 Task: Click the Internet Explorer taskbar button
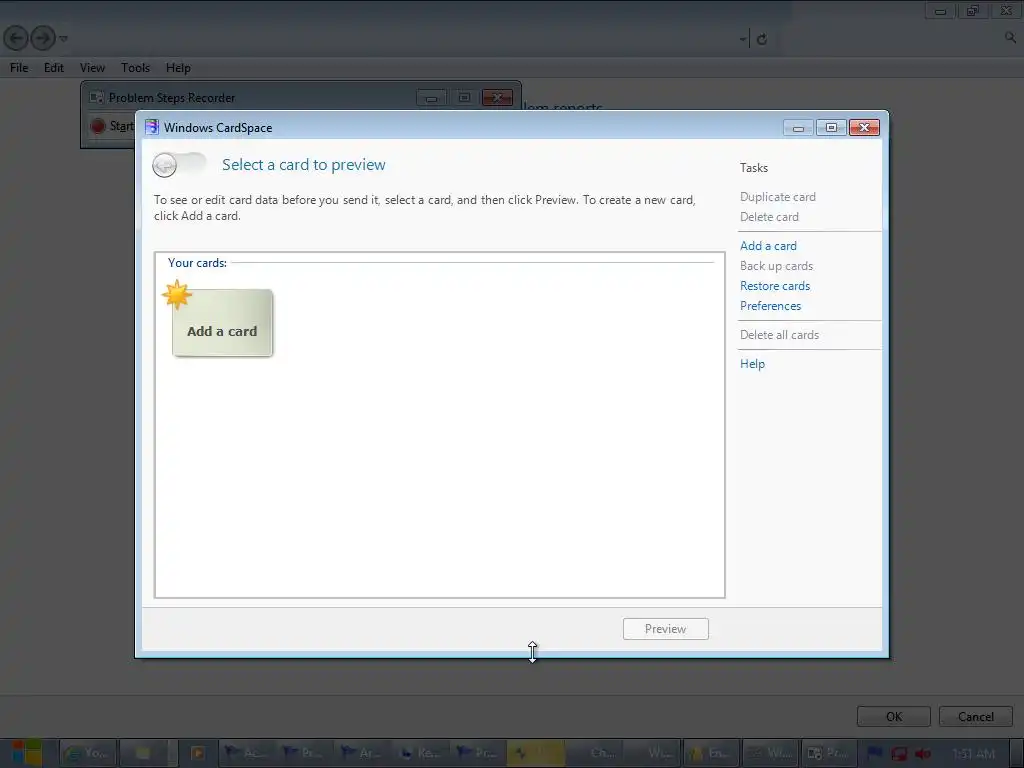tap(88, 753)
